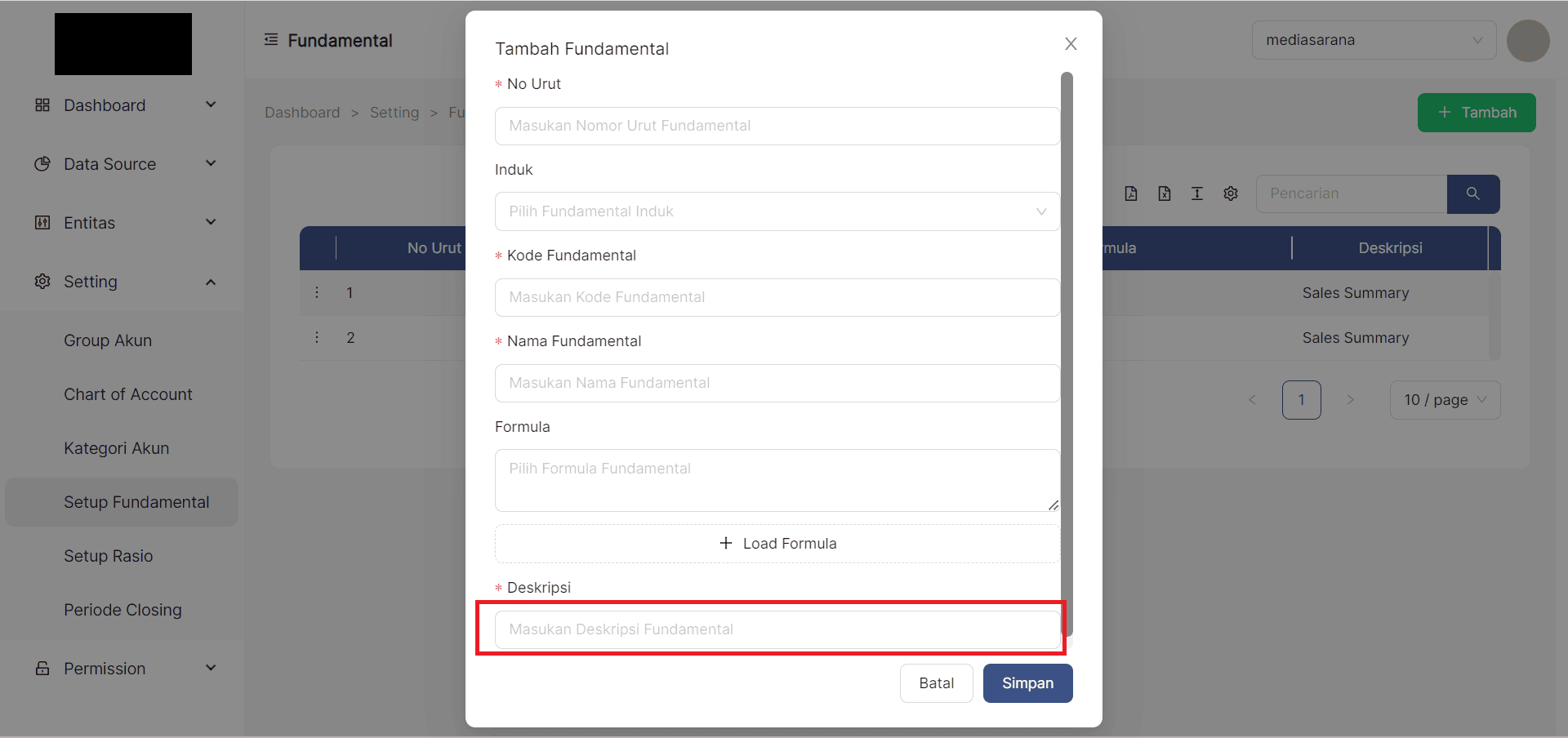
Task: Click the row height icon
Action: tap(1197, 193)
